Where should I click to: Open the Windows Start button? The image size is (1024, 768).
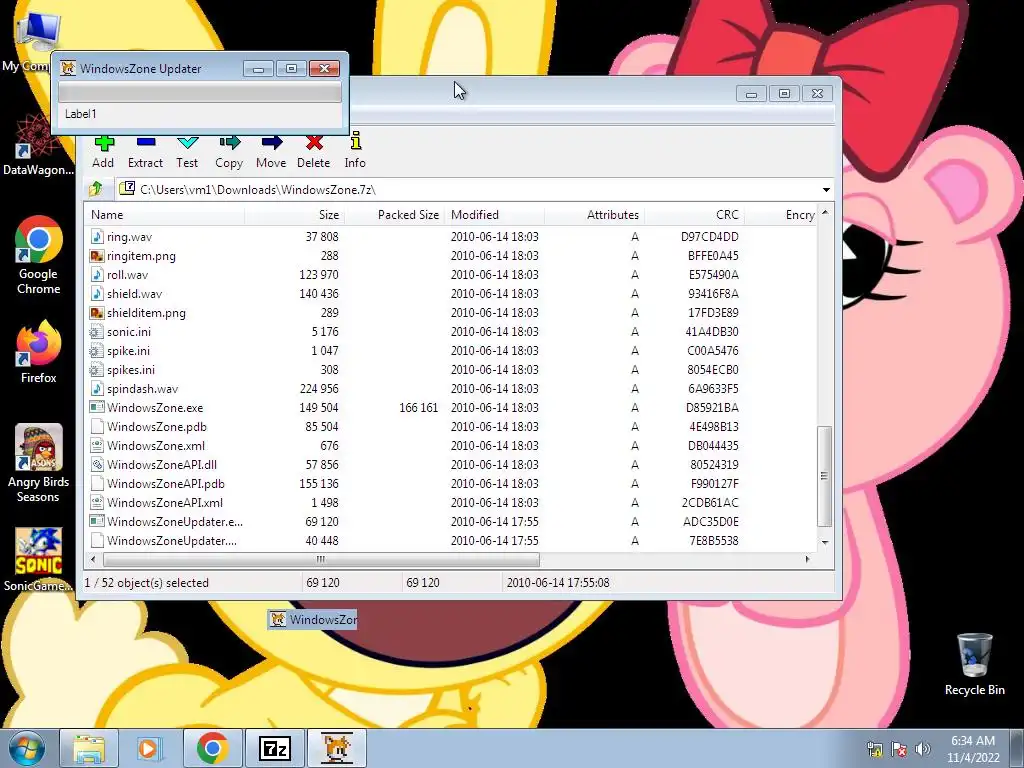[x=27, y=748]
